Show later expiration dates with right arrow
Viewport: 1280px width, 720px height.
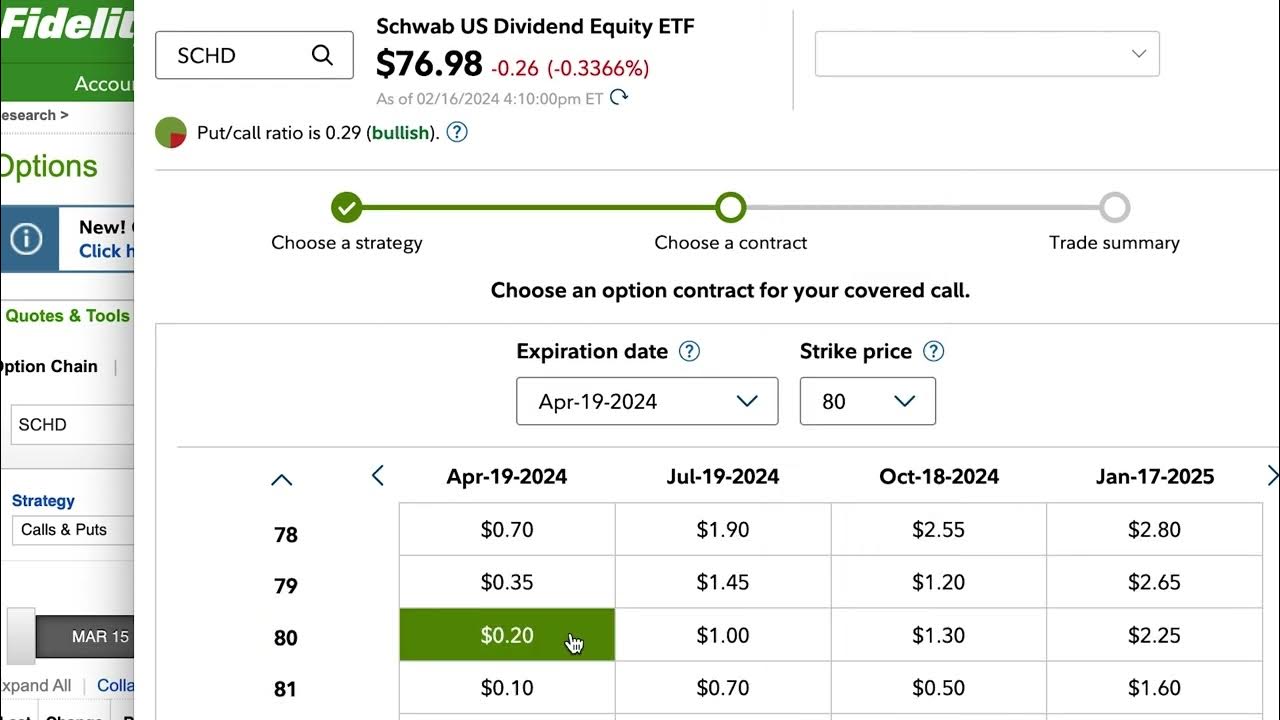[1272, 476]
